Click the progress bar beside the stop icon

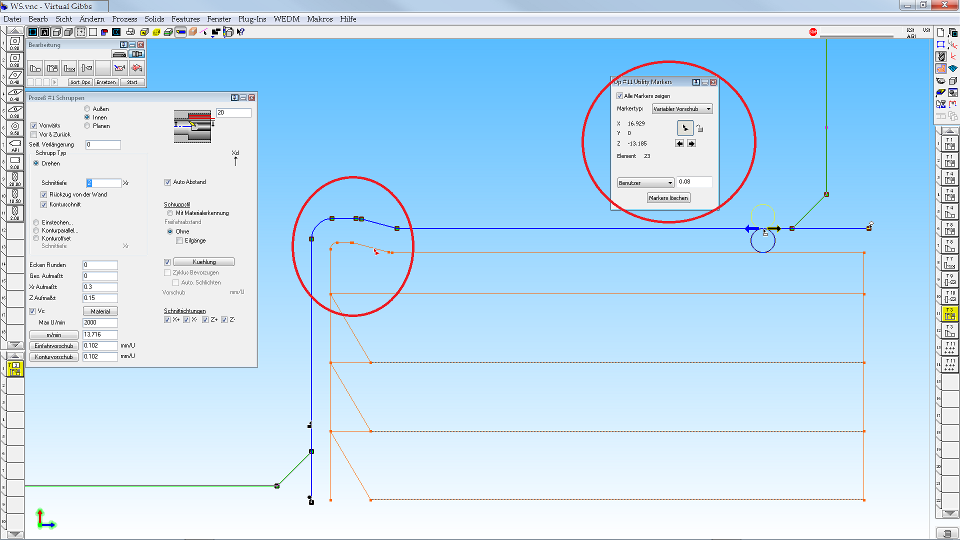click(857, 34)
